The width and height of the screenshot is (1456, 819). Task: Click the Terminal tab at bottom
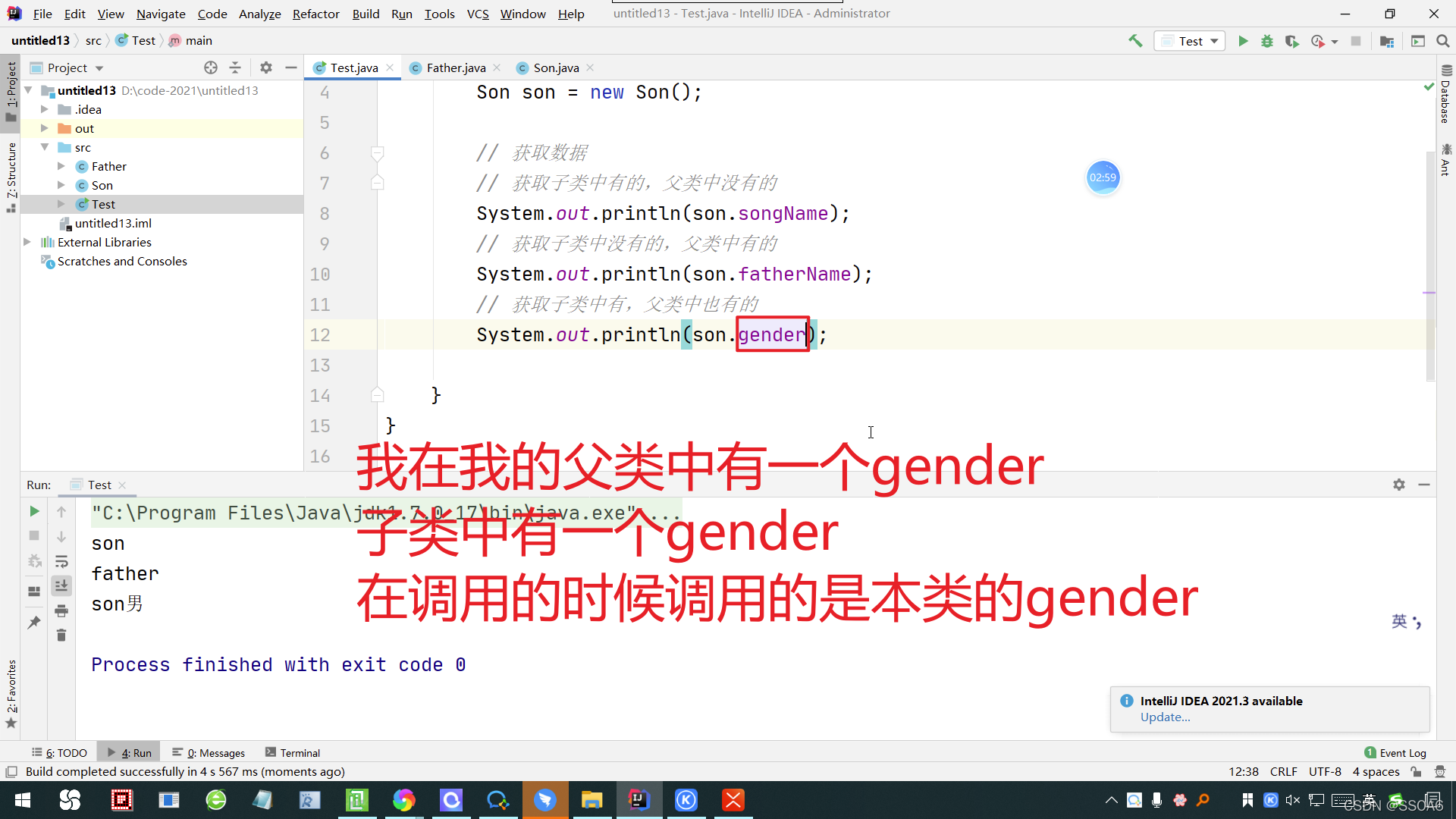tap(300, 752)
